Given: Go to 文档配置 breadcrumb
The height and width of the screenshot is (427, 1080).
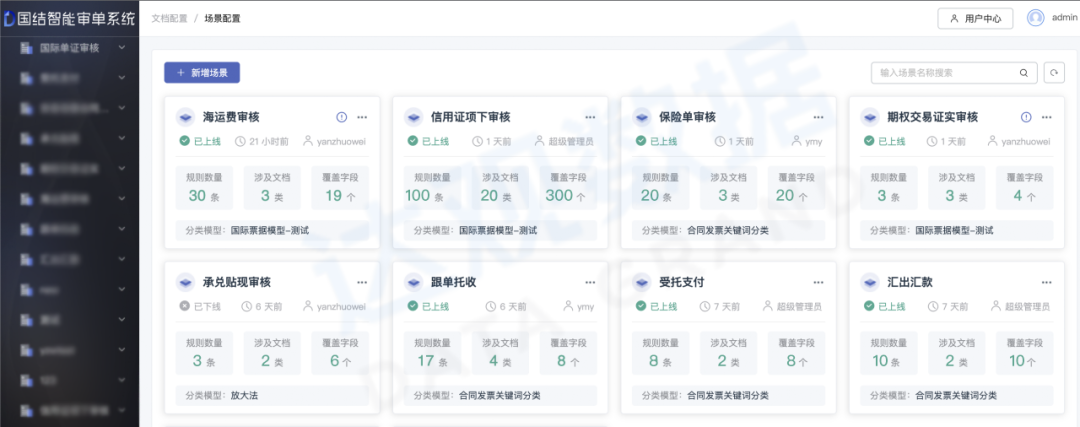Looking at the screenshot, I should click(x=169, y=19).
